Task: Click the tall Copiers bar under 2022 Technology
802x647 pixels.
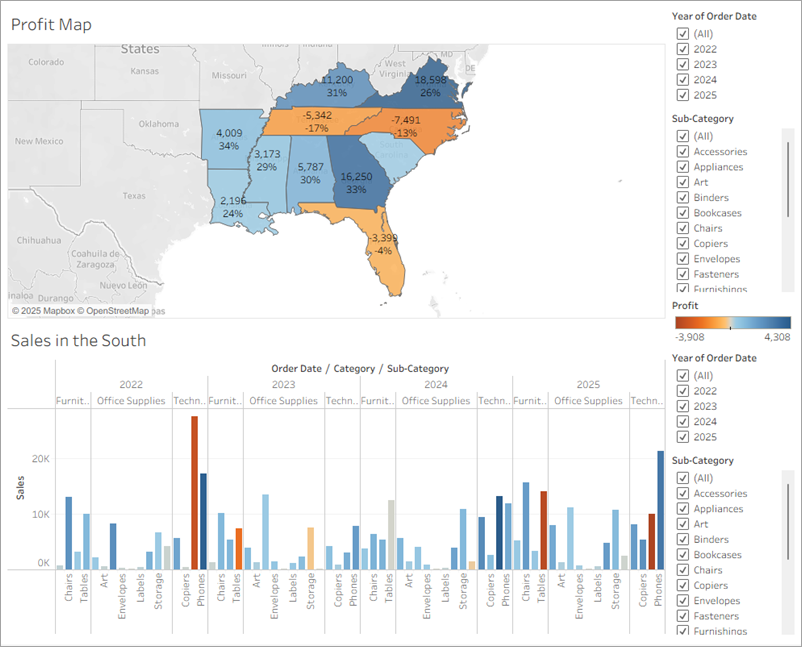Action: tap(194, 490)
